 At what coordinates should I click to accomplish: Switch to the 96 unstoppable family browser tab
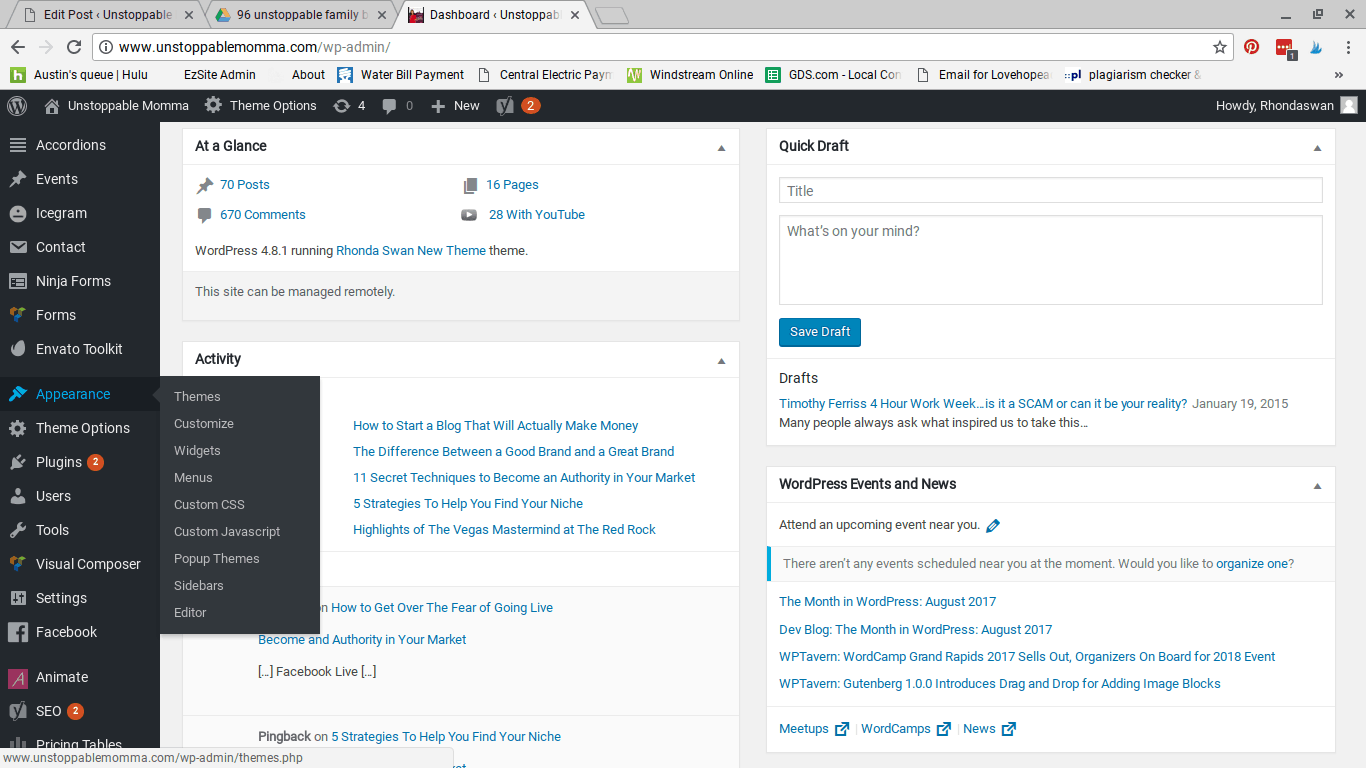[x=300, y=15]
